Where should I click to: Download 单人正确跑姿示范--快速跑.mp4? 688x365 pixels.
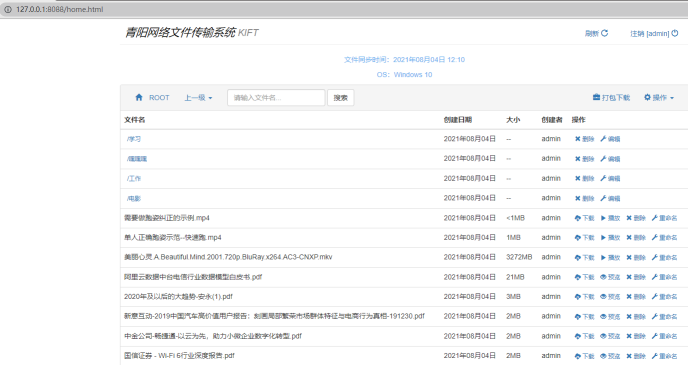point(584,238)
